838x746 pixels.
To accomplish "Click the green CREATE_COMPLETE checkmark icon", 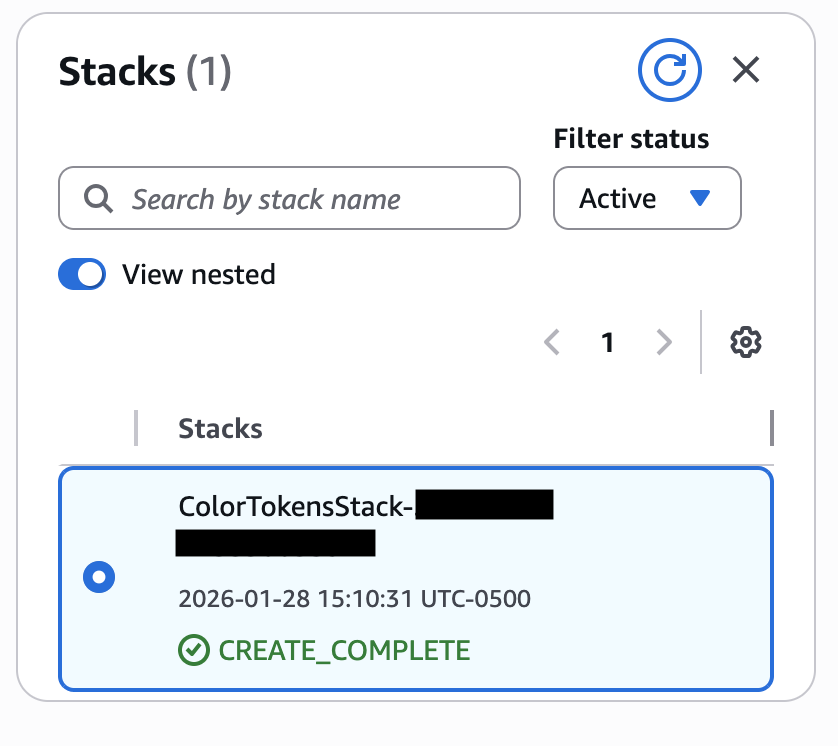I will click(x=192, y=650).
